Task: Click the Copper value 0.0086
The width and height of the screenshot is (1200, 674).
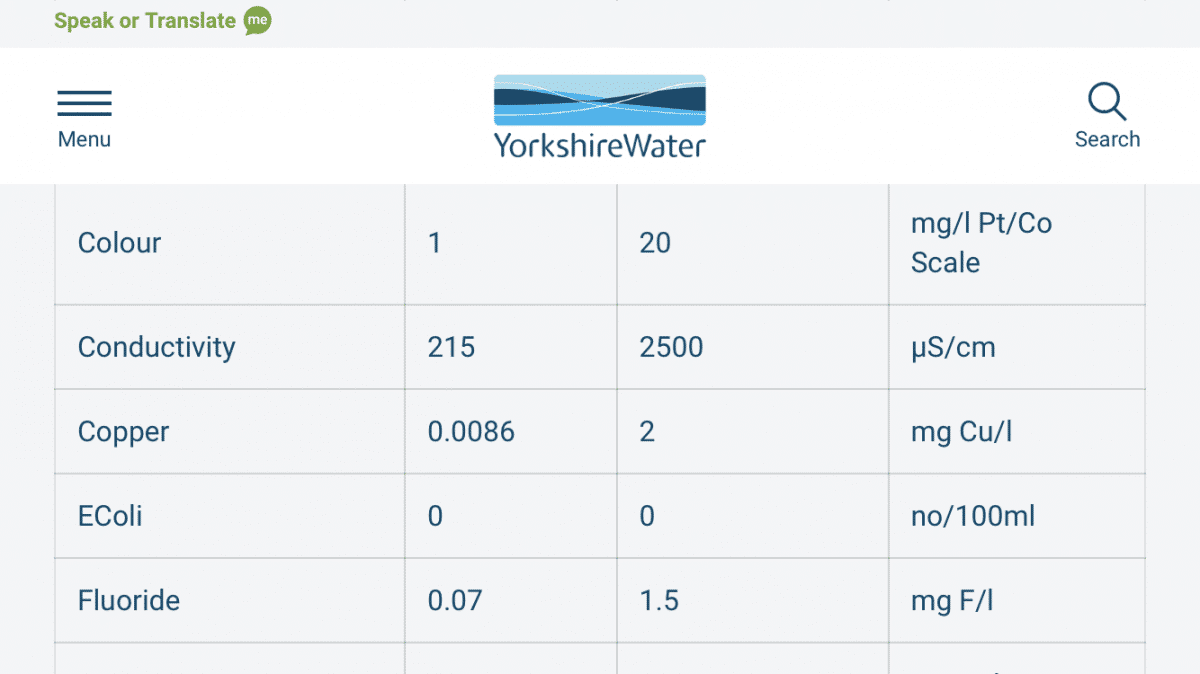Action: (471, 432)
